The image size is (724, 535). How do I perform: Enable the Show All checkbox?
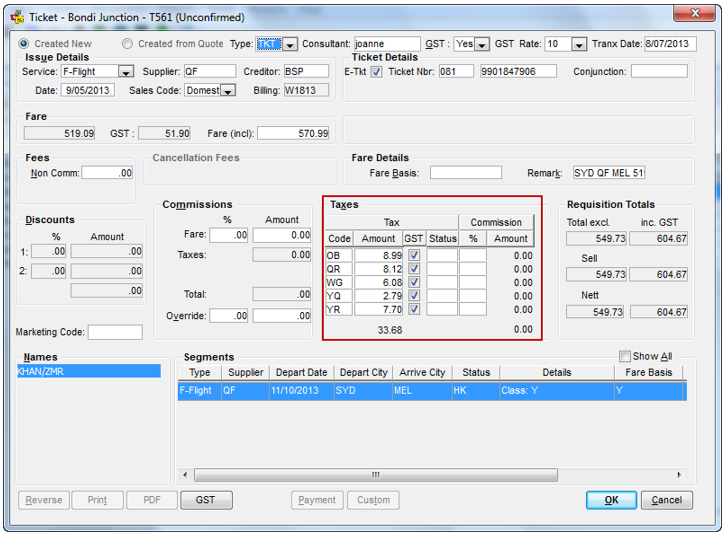[x=625, y=357]
